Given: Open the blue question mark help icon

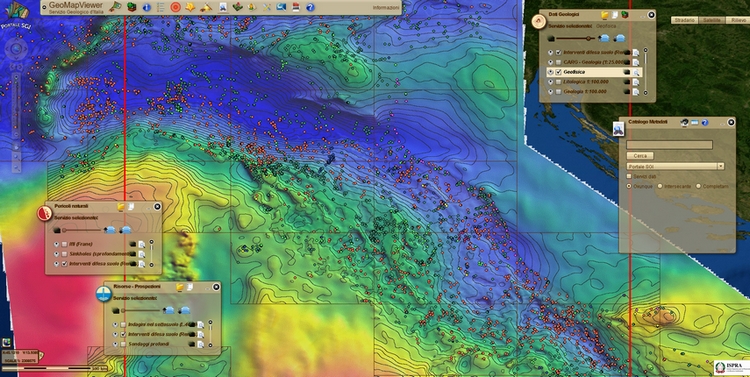Looking at the screenshot, I should click(x=310, y=7).
